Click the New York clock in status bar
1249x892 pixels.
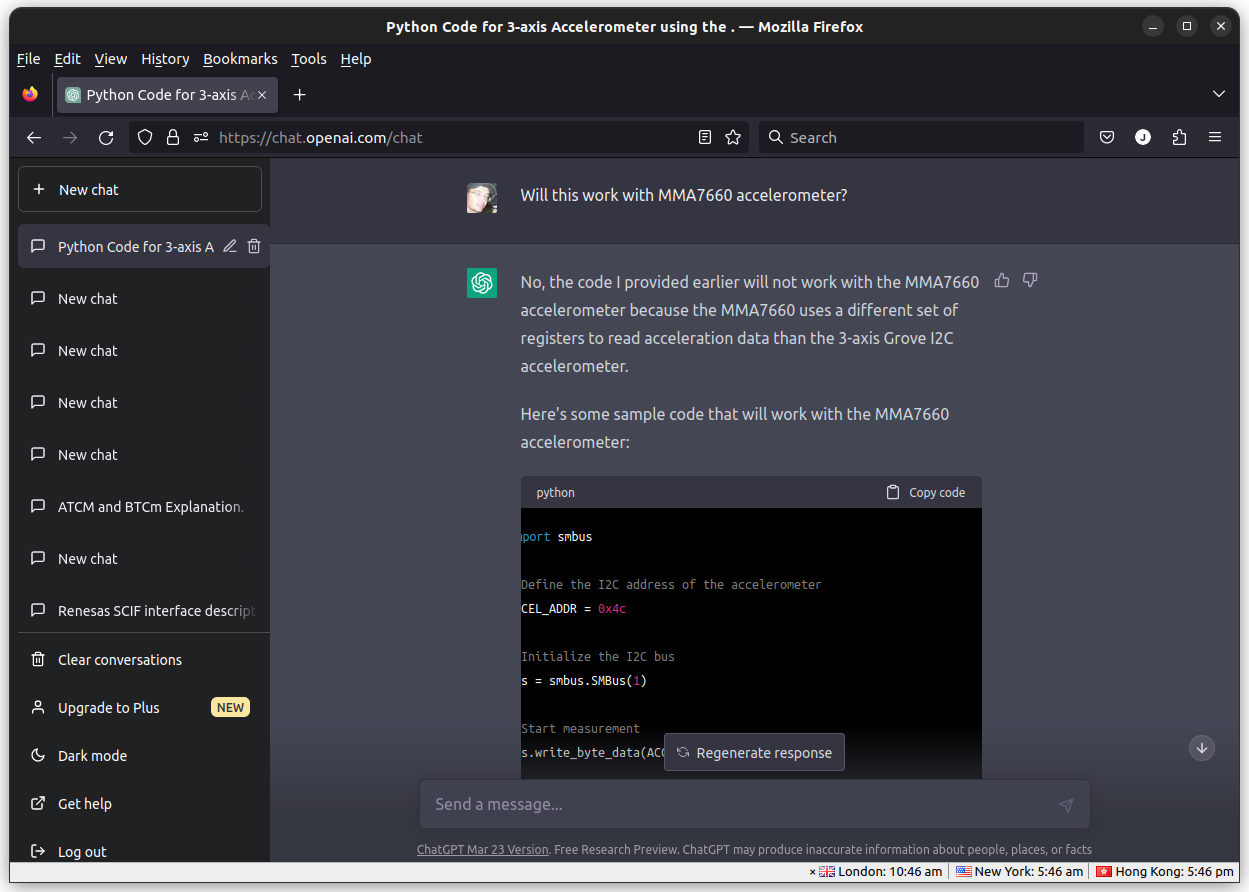pos(1020,872)
